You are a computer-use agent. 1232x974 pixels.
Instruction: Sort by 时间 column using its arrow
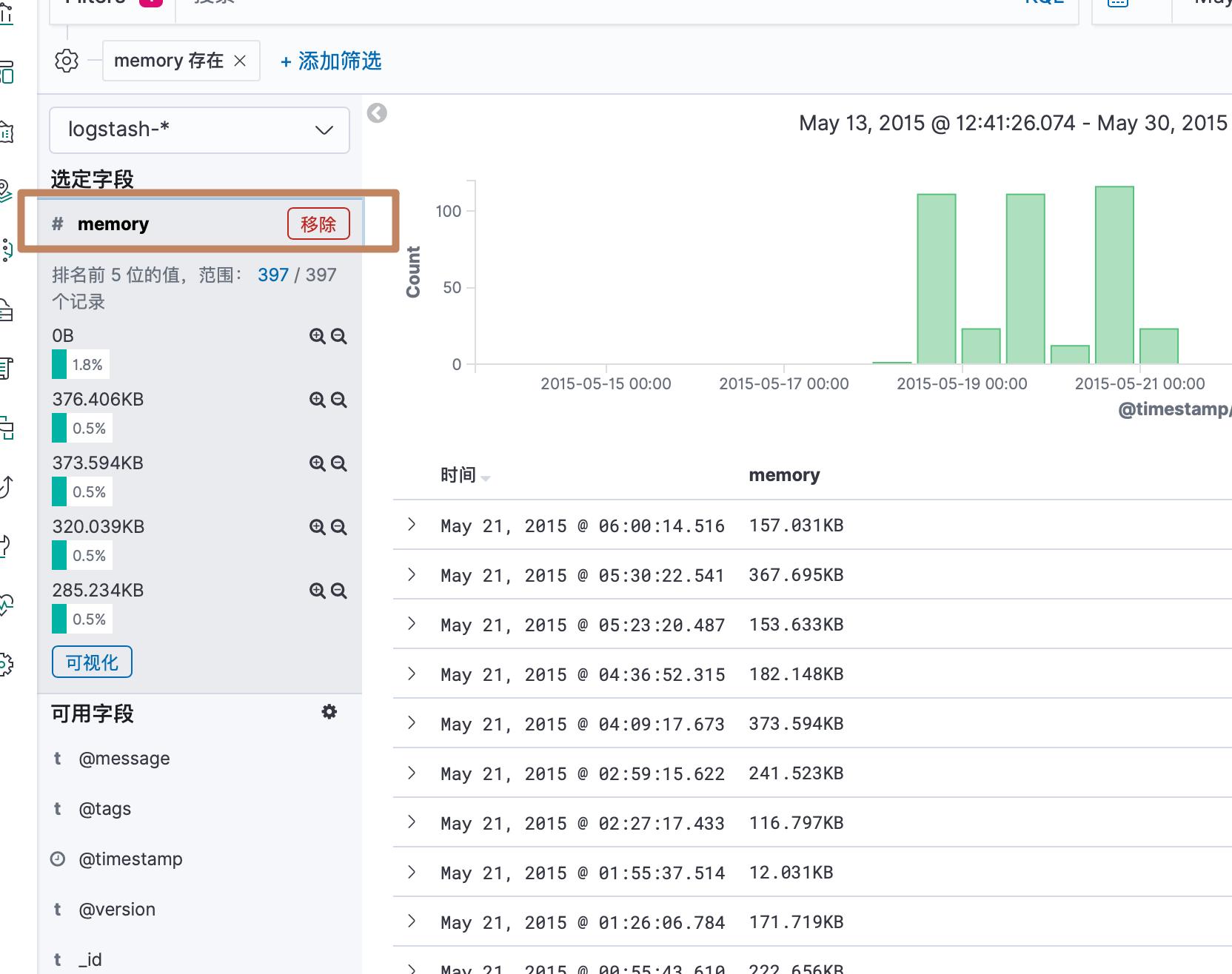[486, 478]
